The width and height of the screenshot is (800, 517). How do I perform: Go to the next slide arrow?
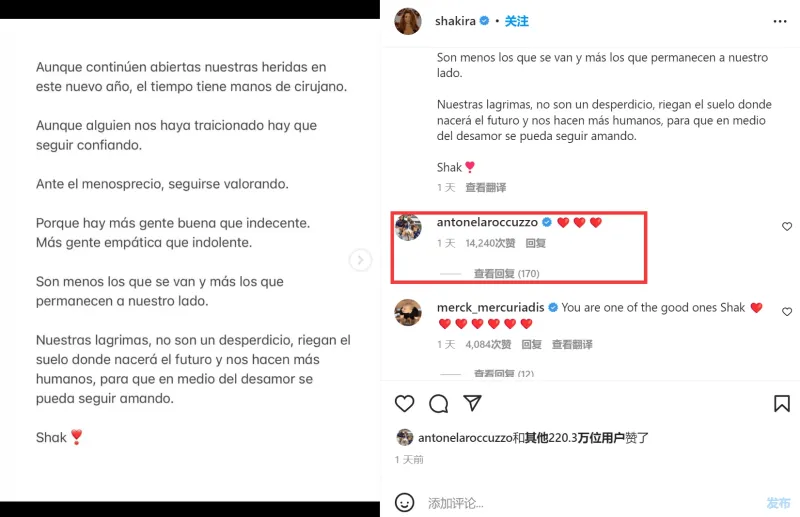point(360,260)
